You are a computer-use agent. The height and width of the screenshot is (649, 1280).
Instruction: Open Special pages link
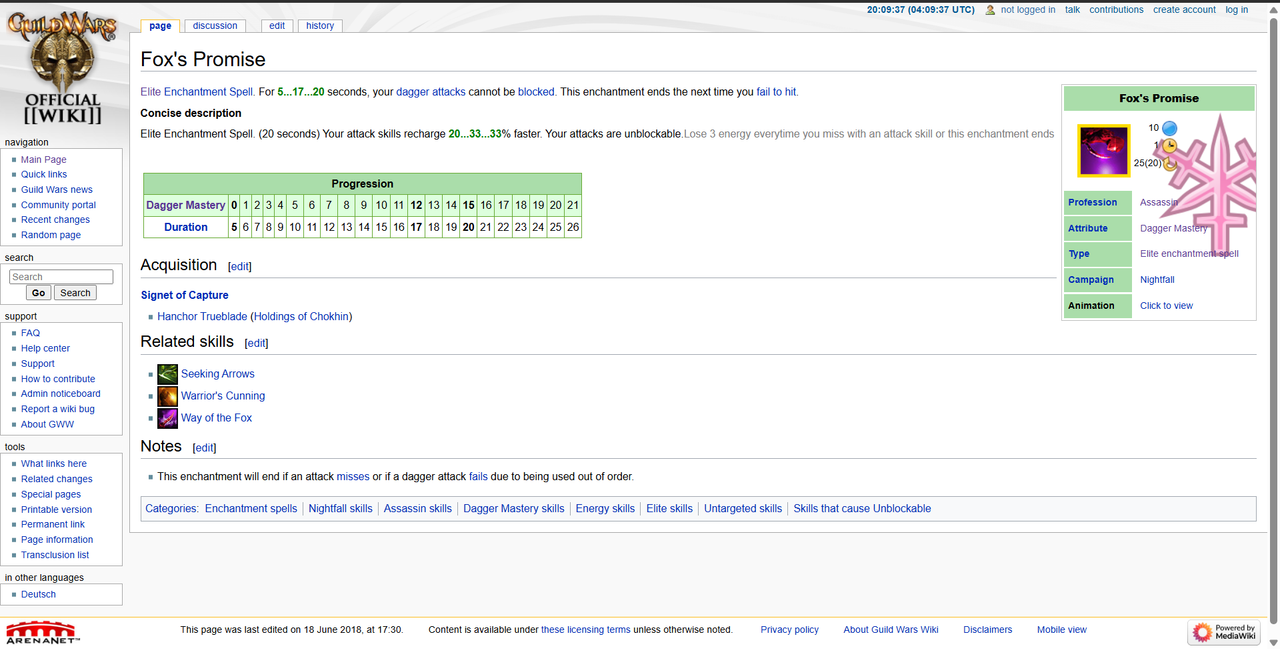point(51,494)
